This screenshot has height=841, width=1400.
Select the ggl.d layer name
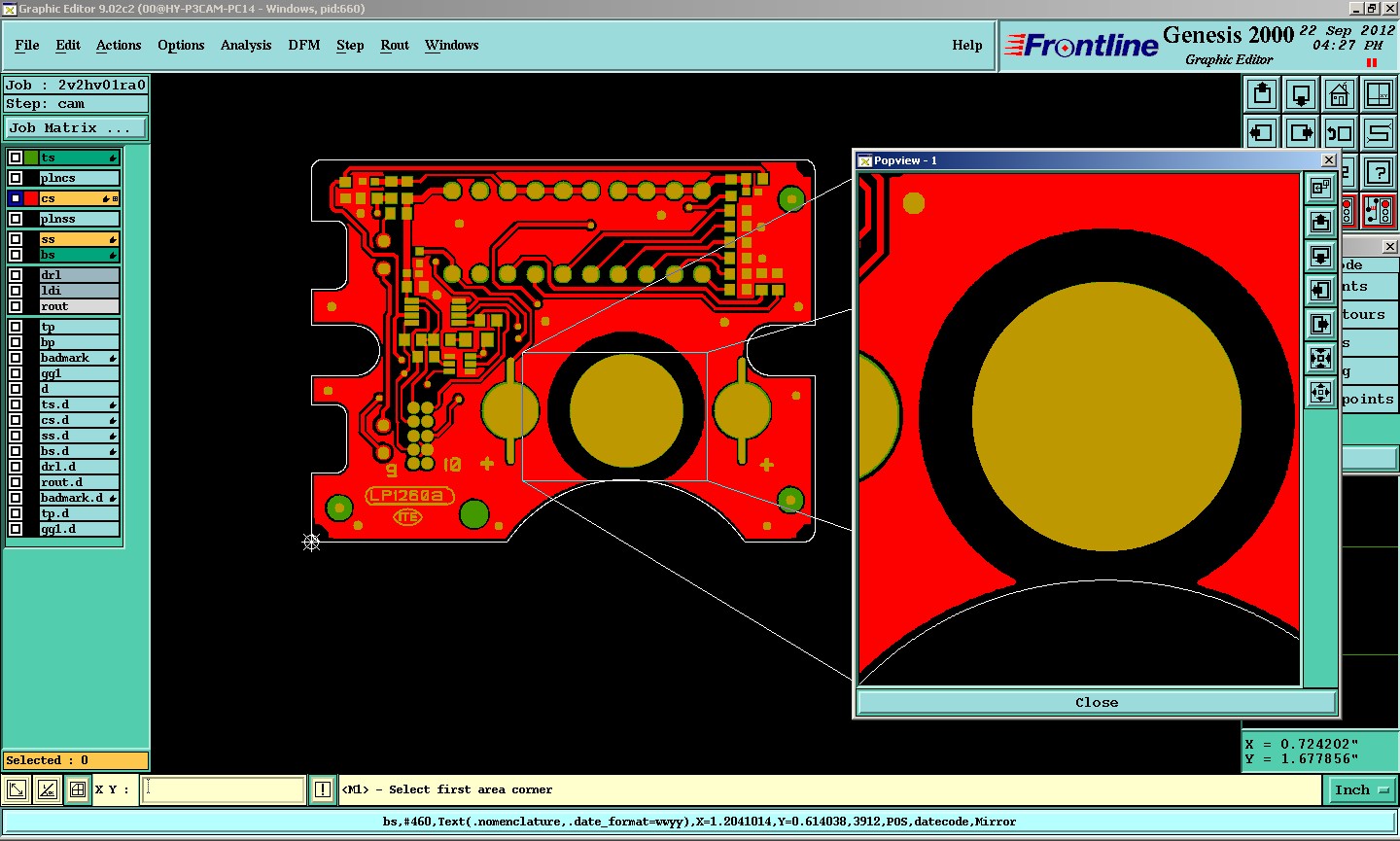[80, 529]
